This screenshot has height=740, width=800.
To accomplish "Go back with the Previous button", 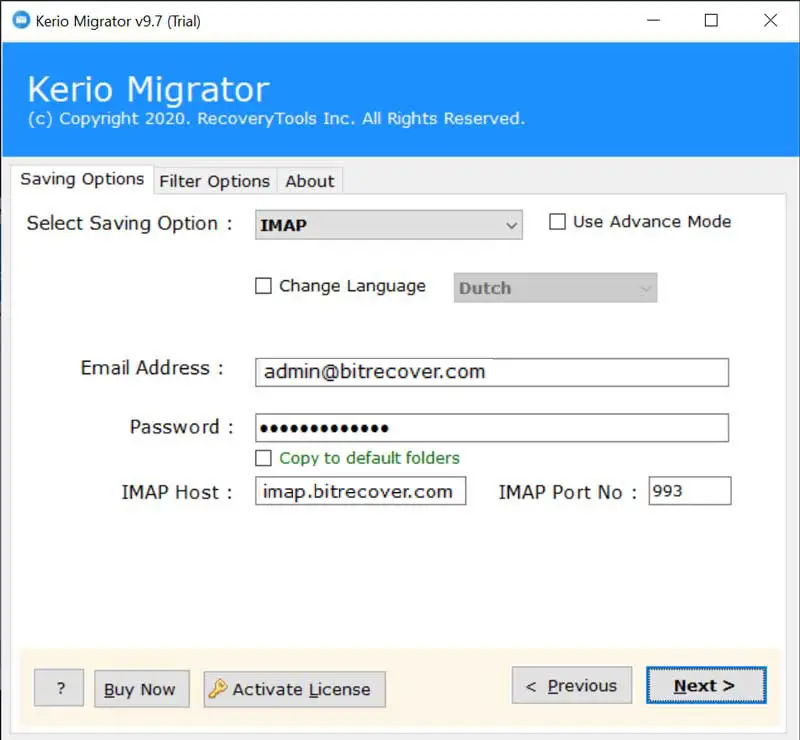I will point(572,685).
